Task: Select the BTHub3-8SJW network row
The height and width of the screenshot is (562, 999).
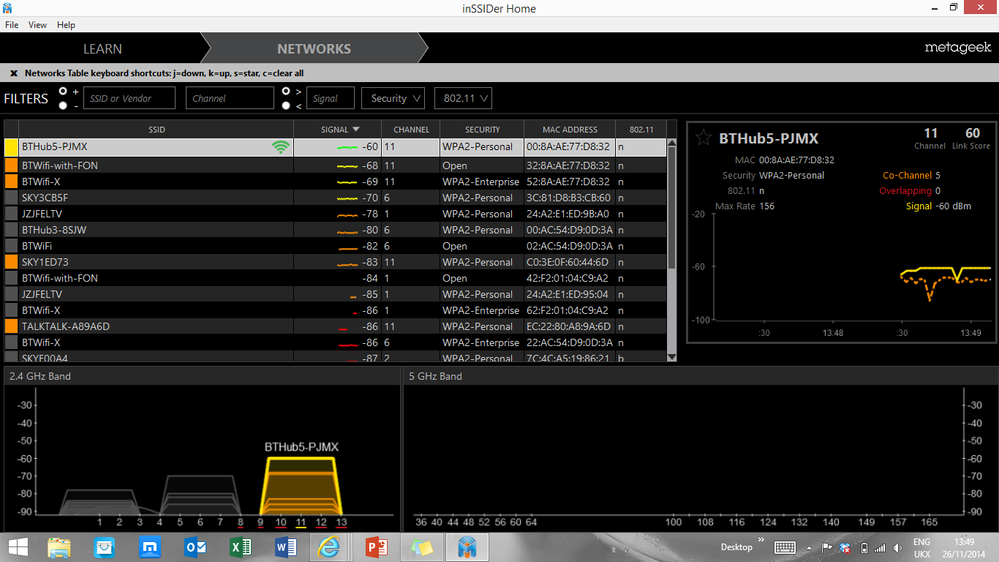Action: click(x=336, y=230)
